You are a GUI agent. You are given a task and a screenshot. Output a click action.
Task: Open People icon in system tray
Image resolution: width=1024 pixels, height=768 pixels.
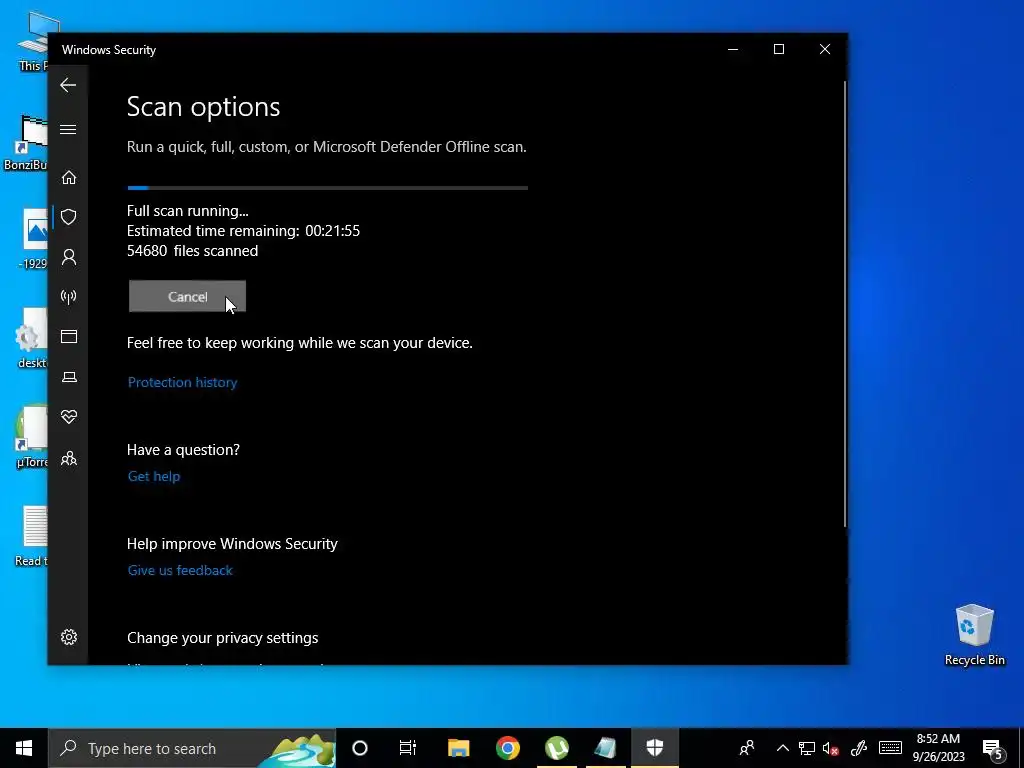coord(747,748)
